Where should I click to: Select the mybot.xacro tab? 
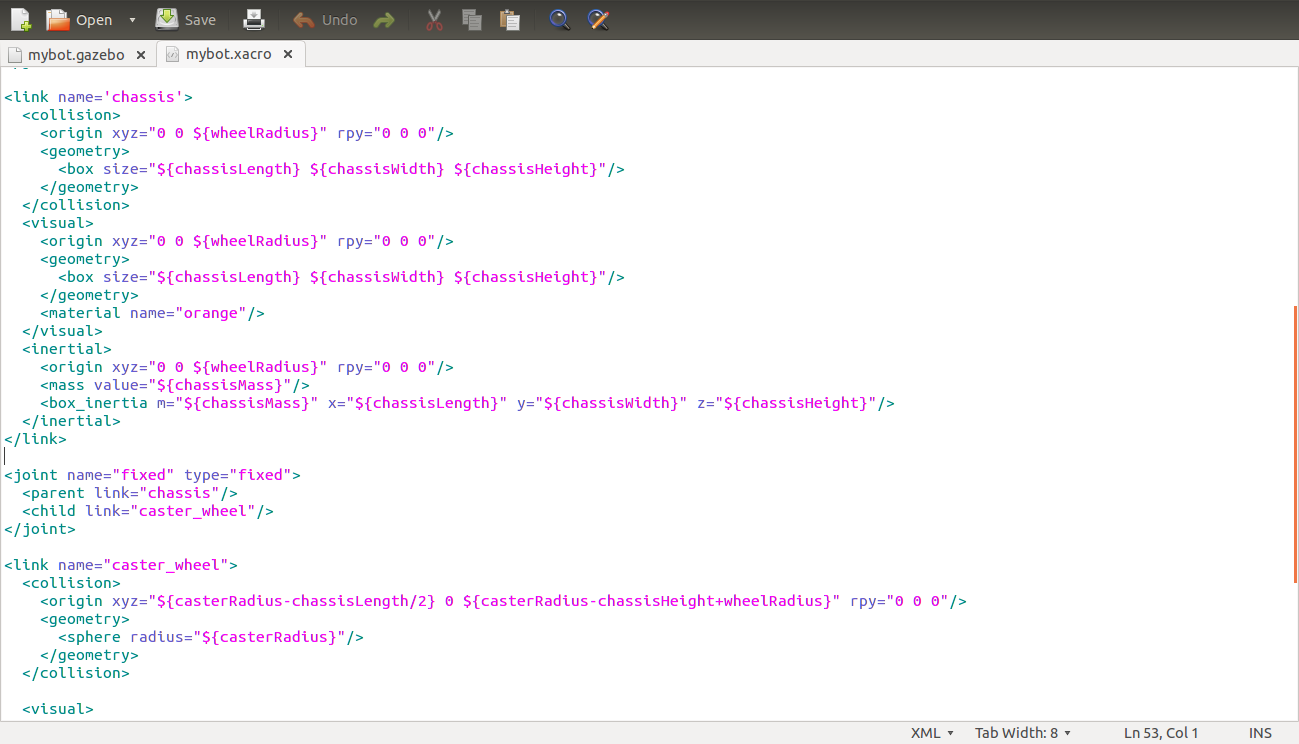[228, 55]
